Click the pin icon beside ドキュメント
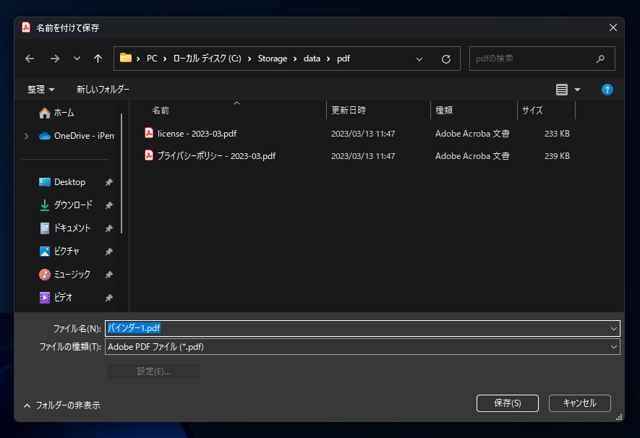640x438 pixels. (109, 229)
